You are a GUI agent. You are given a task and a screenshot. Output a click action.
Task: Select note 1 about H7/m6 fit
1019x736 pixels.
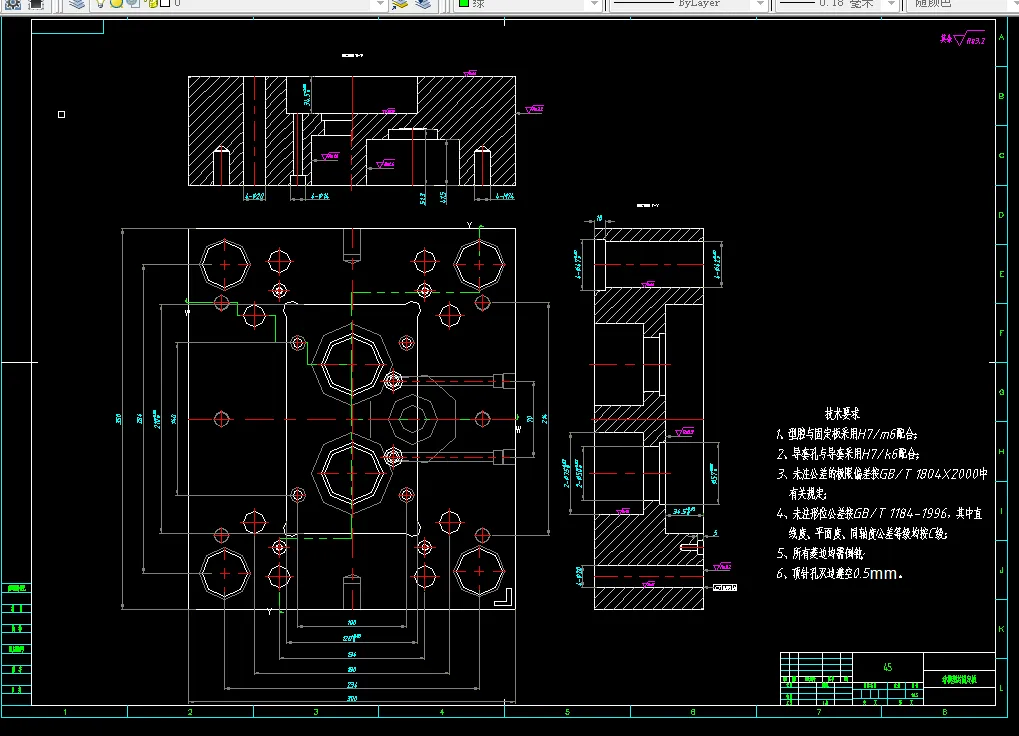[847, 434]
